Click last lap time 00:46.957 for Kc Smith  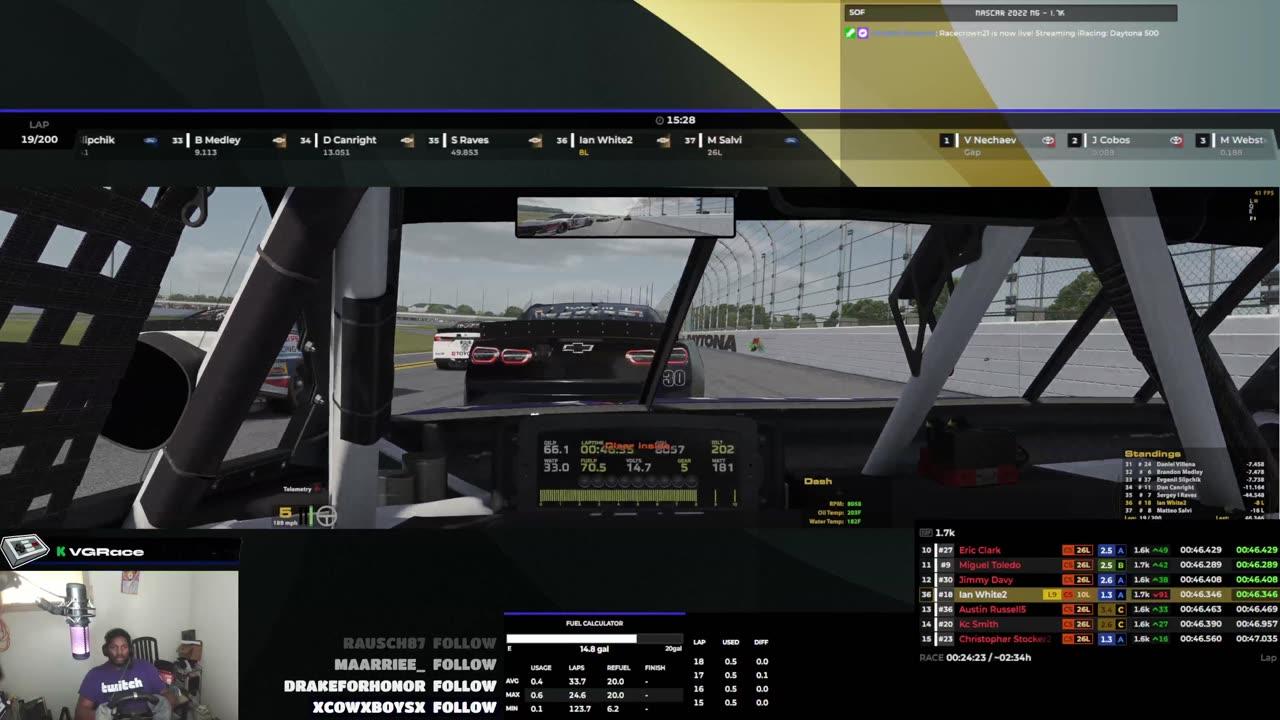click(x=1256, y=624)
